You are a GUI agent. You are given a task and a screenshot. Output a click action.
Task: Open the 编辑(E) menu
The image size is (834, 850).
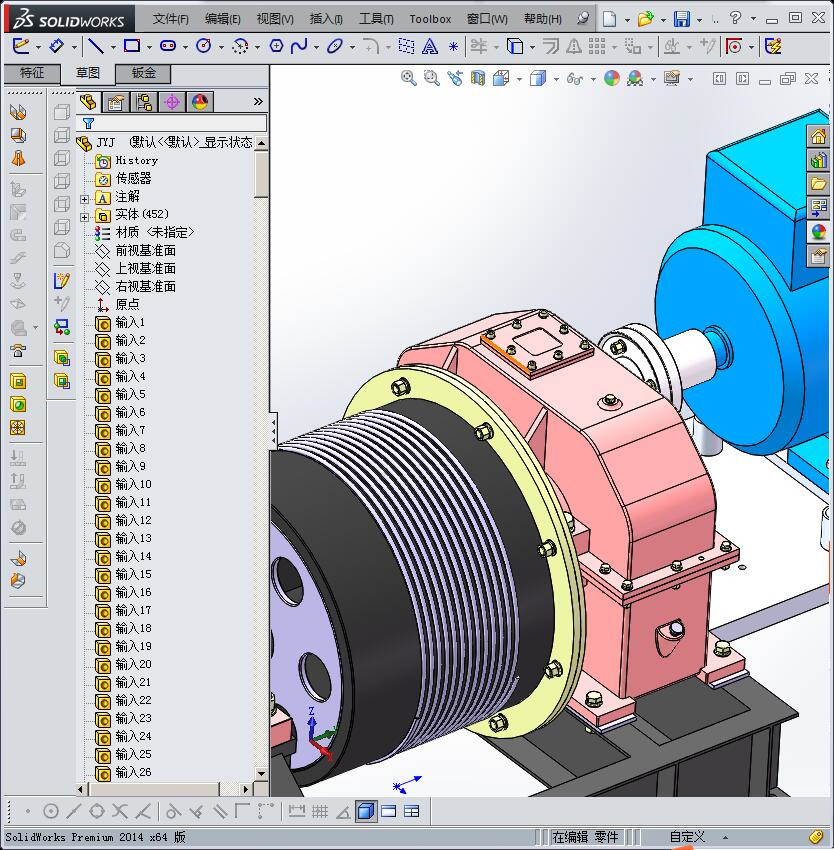pos(222,19)
